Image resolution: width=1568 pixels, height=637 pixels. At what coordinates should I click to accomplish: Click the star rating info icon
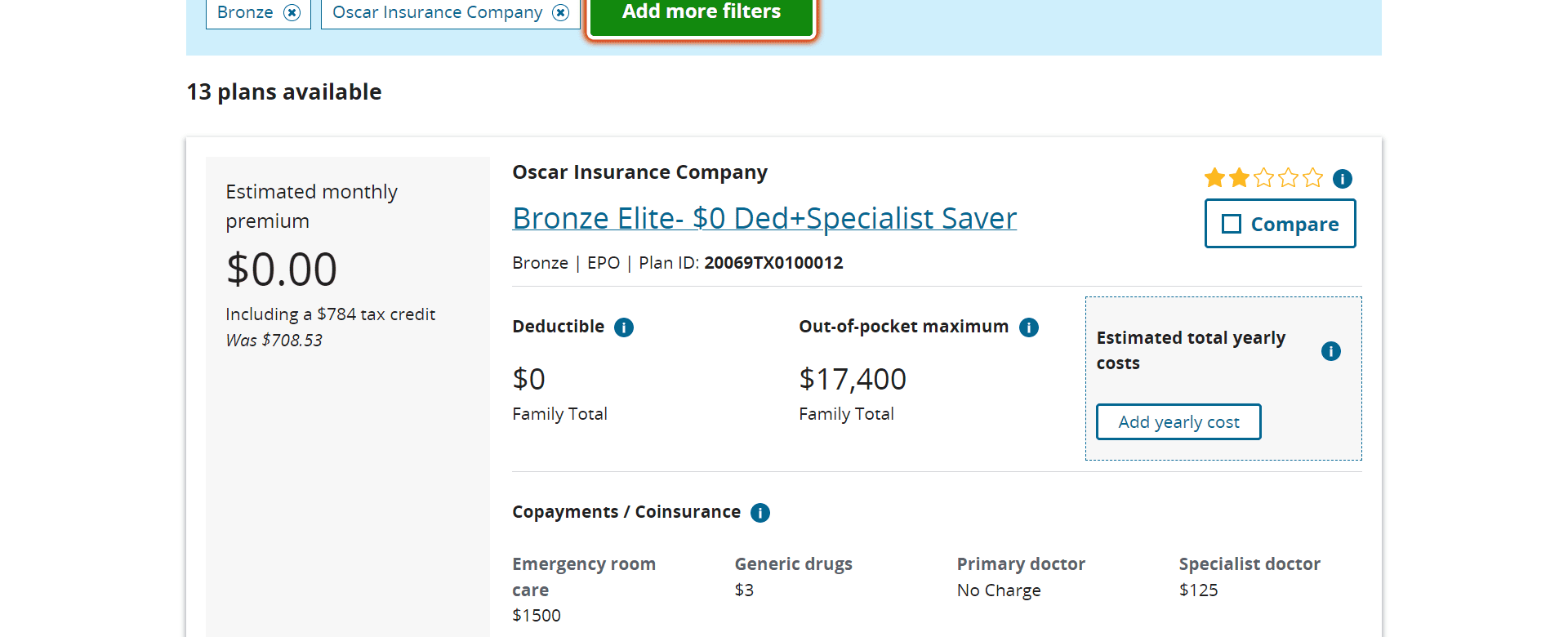(x=1343, y=178)
